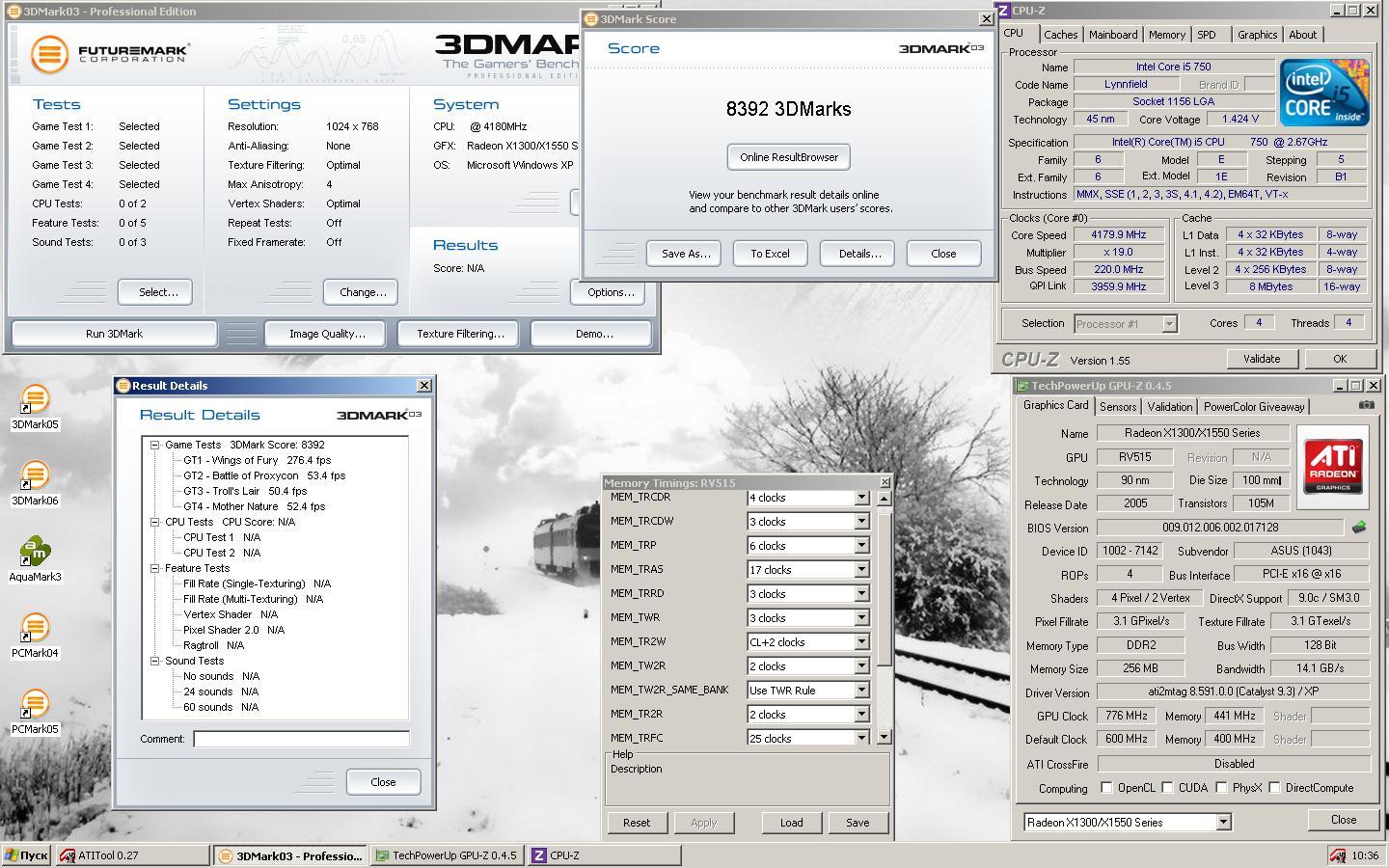1389x868 pixels.
Task: Open the MEM_TRCDR clocks dropdown
Action: [x=861, y=498]
